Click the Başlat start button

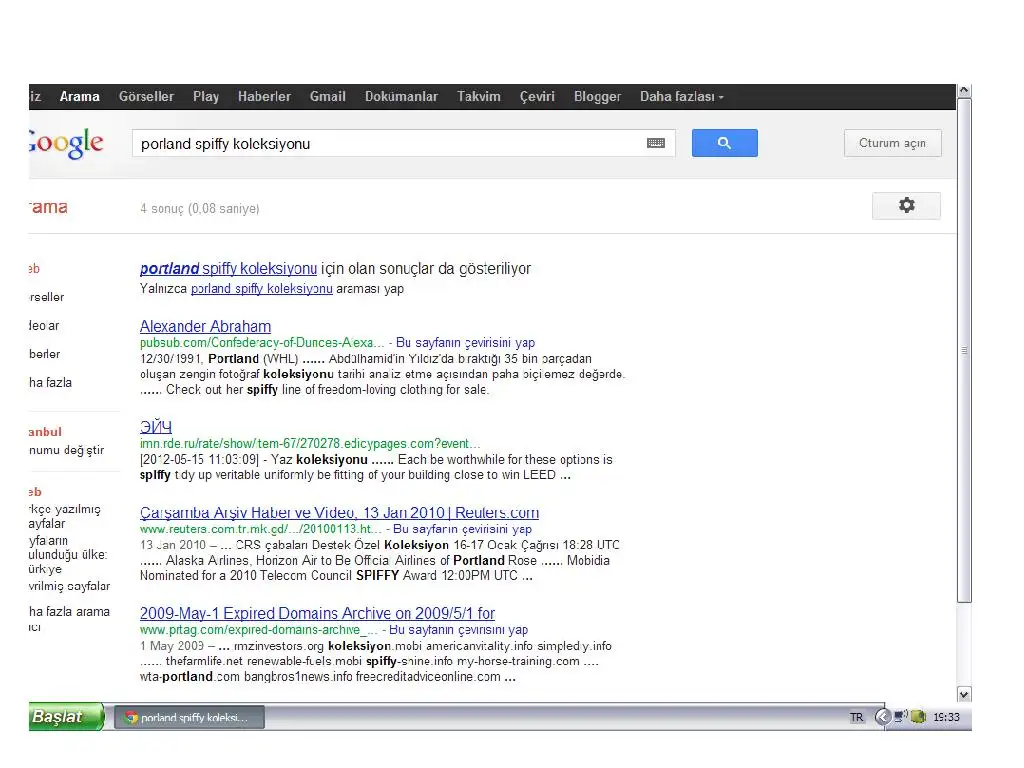pyautogui.click(x=66, y=716)
